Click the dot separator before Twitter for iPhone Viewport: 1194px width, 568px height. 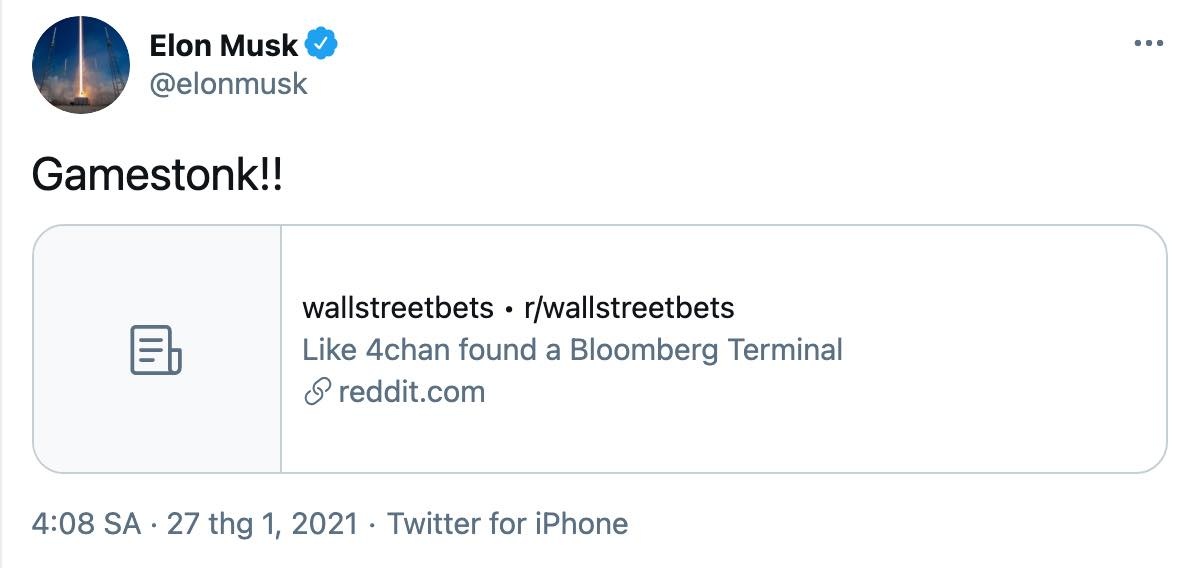(372, 524)
